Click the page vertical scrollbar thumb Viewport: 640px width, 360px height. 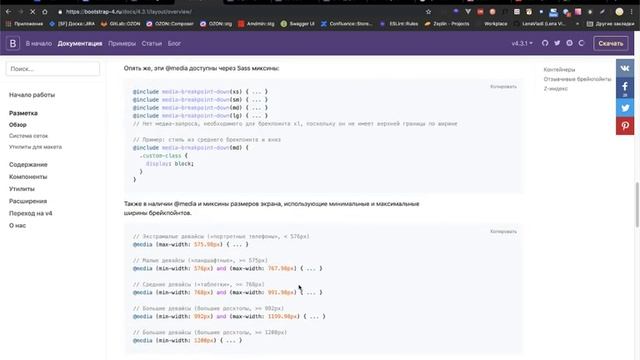click(637, 205)
